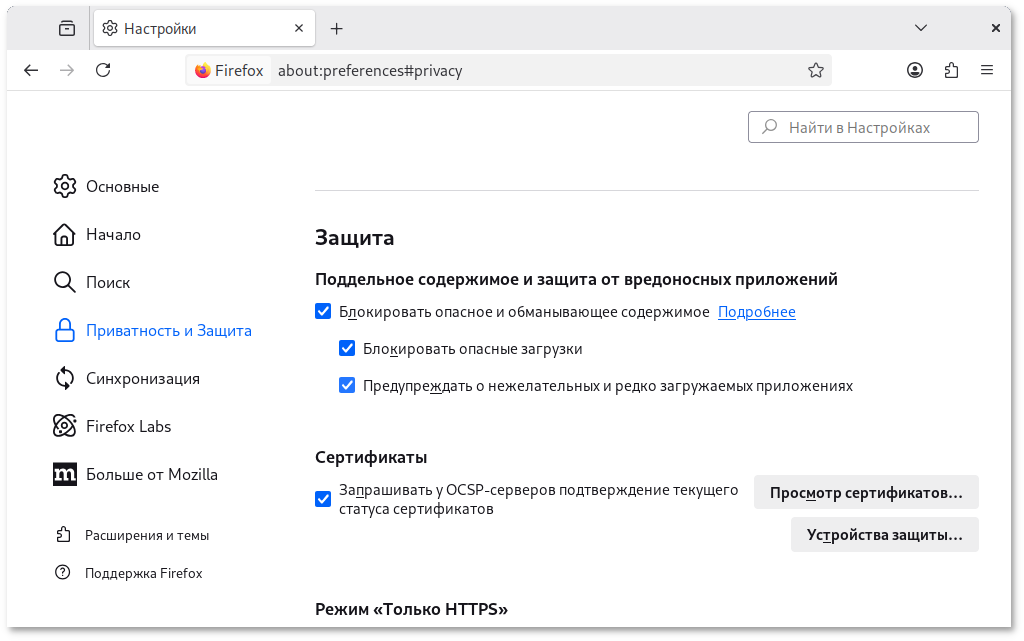
Task: Open Синхронизация sync settings
Action: pos(141,378)
